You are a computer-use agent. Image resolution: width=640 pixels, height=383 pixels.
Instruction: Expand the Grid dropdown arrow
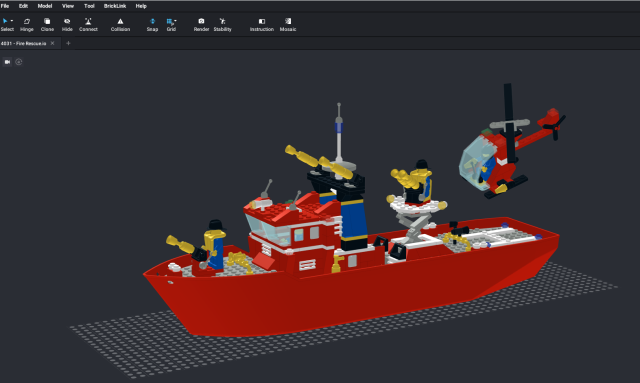click(176, 21)
